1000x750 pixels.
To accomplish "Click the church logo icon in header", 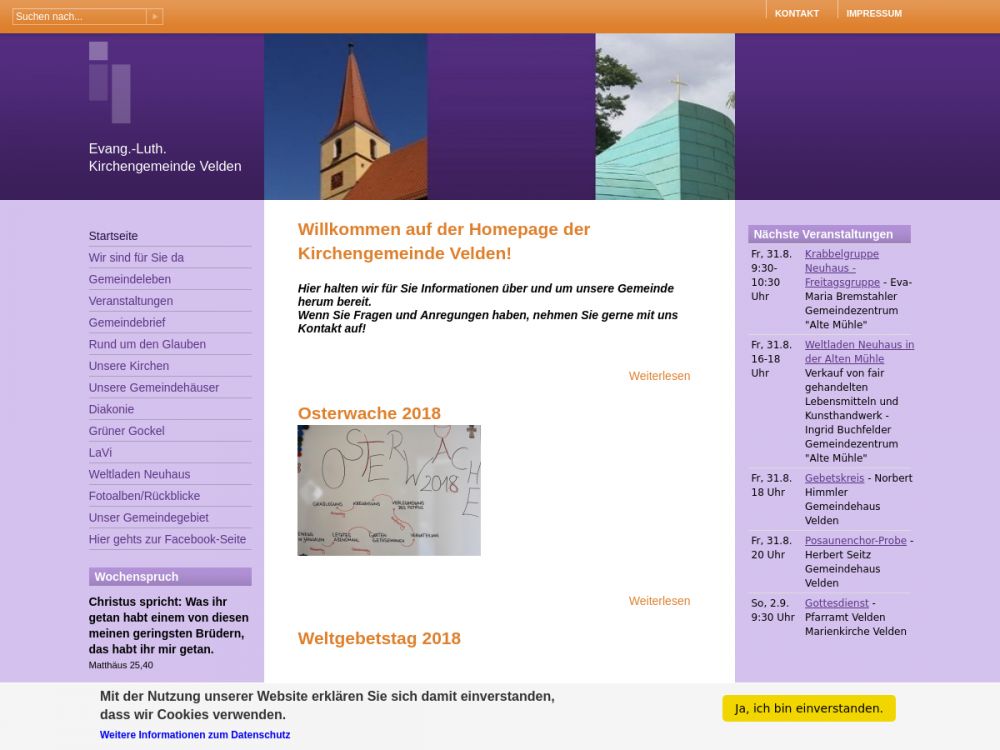I will point(110,82).
